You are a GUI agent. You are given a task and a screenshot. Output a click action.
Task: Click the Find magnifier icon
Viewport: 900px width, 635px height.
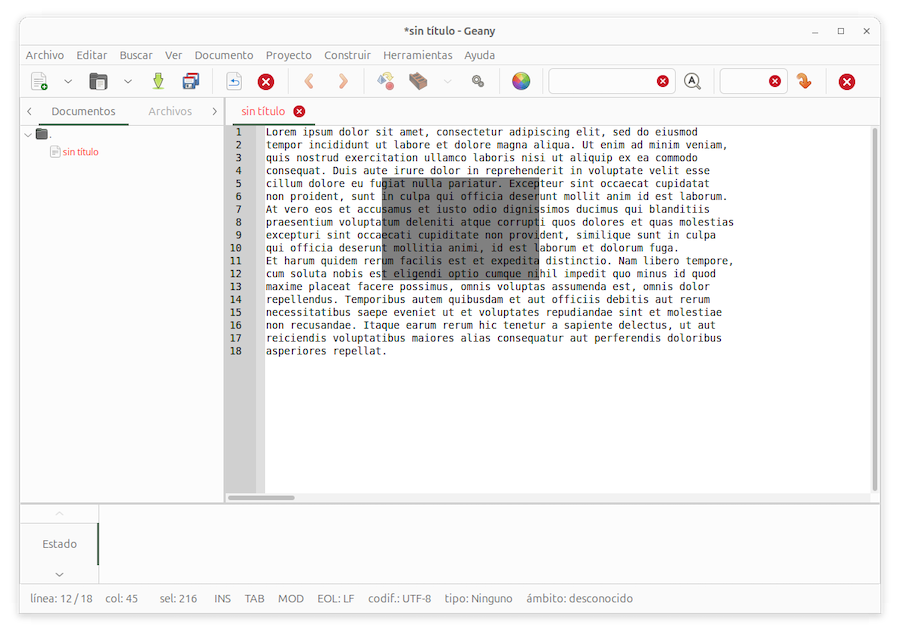(692, 82)
